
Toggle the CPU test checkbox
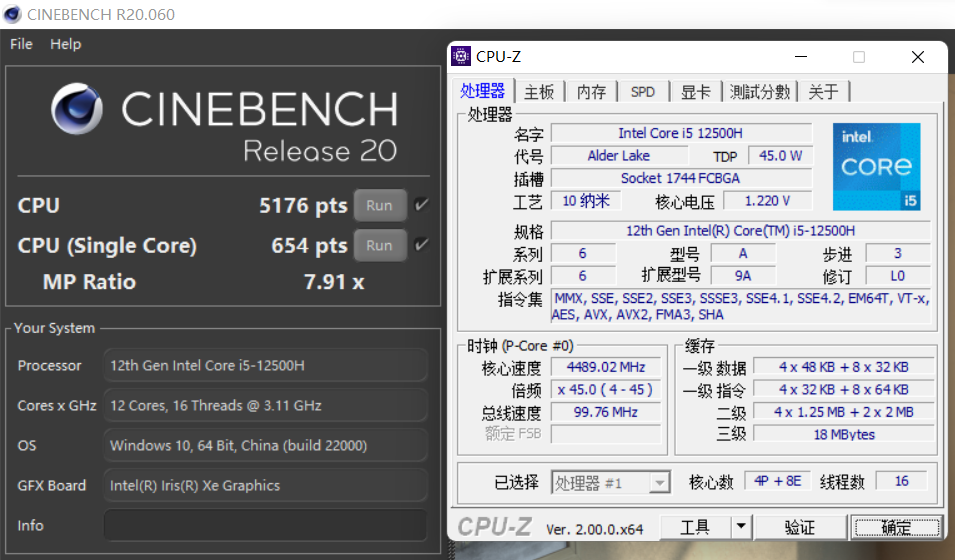pyautogui.click(x=421, y=205)
